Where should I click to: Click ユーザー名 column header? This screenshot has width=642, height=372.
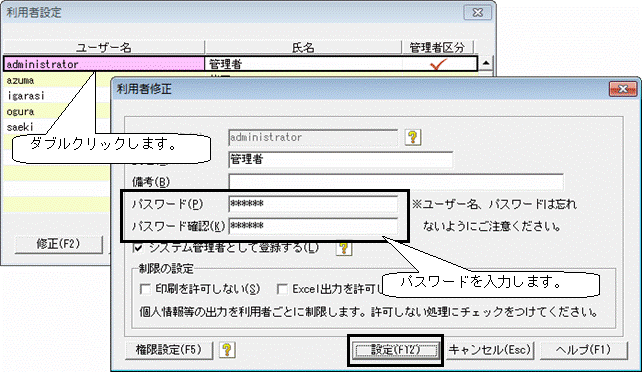point(104,47)
